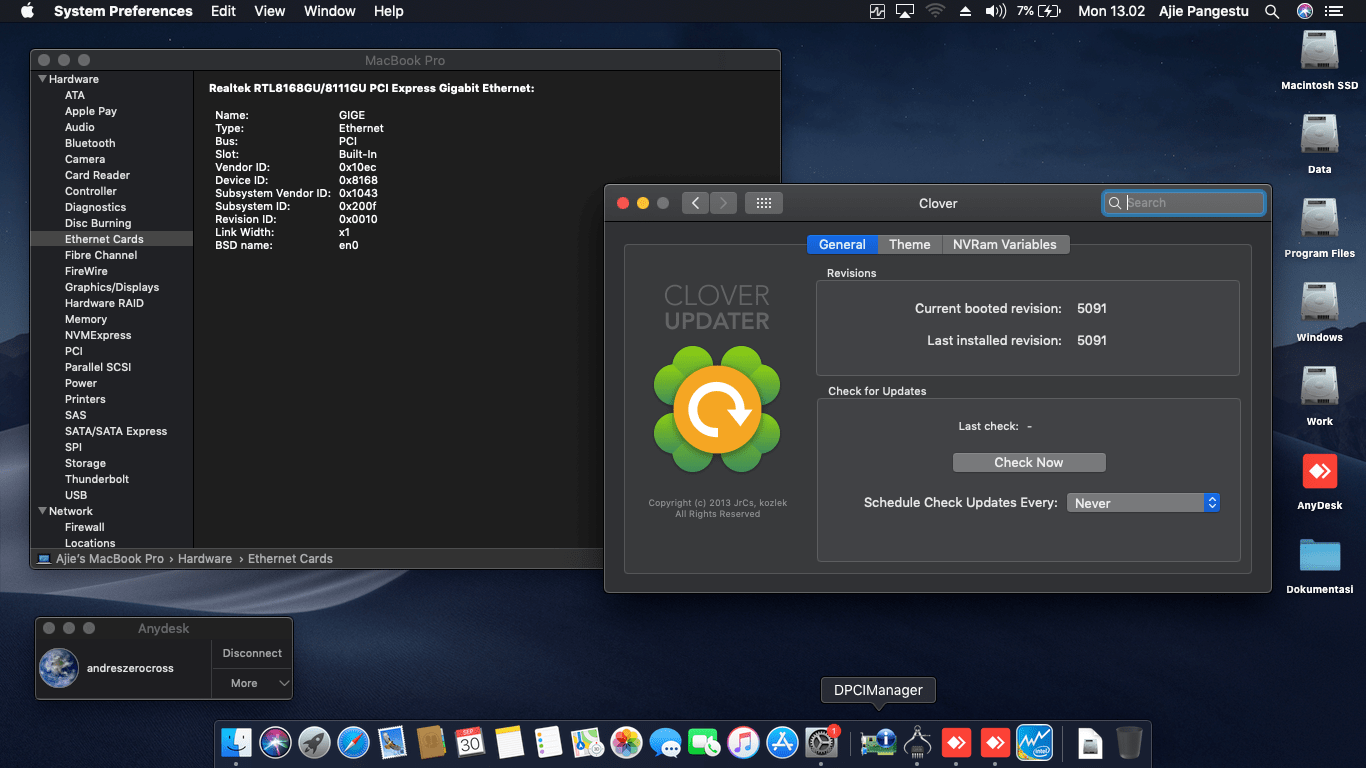1366x768 pixels.
Task: Collapse the Hardware section triangle
Action: 42,79
